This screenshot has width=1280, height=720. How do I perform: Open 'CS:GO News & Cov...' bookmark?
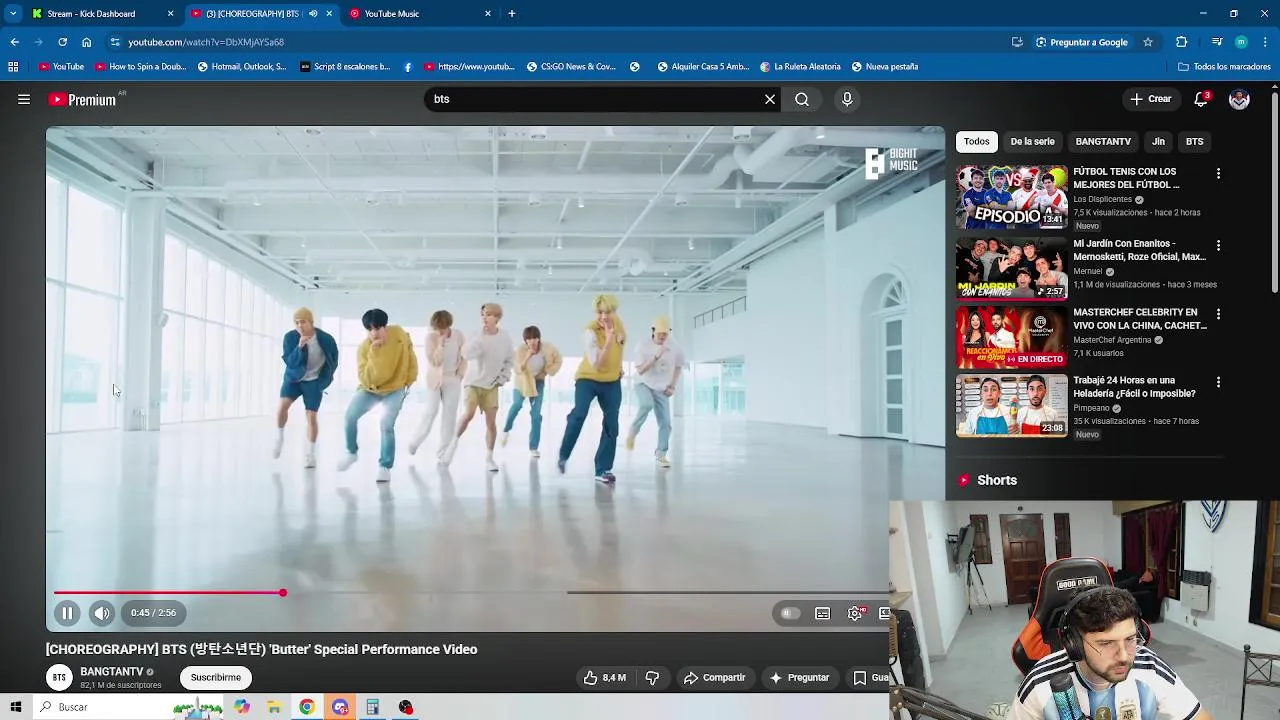(572, 67)
